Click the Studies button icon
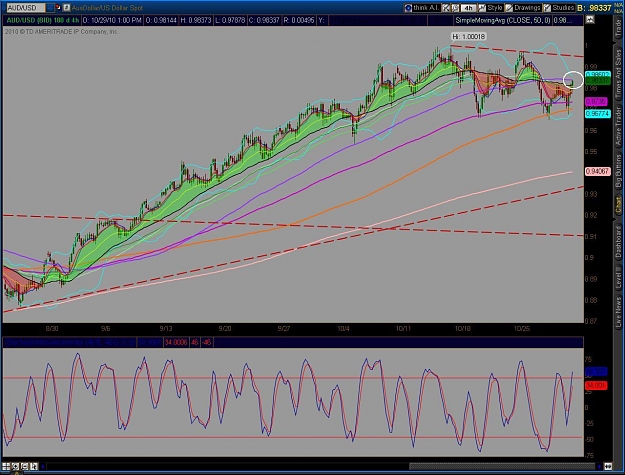The height and width of the screenshot is (475, 625). pyautogui.click(x=547, y=8)
